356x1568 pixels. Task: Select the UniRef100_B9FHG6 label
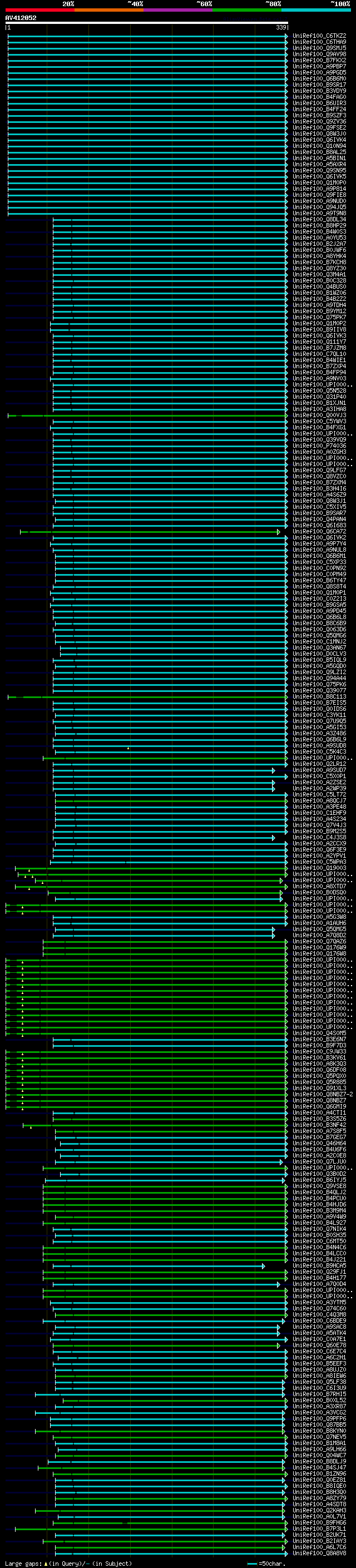coord(319,1522)
